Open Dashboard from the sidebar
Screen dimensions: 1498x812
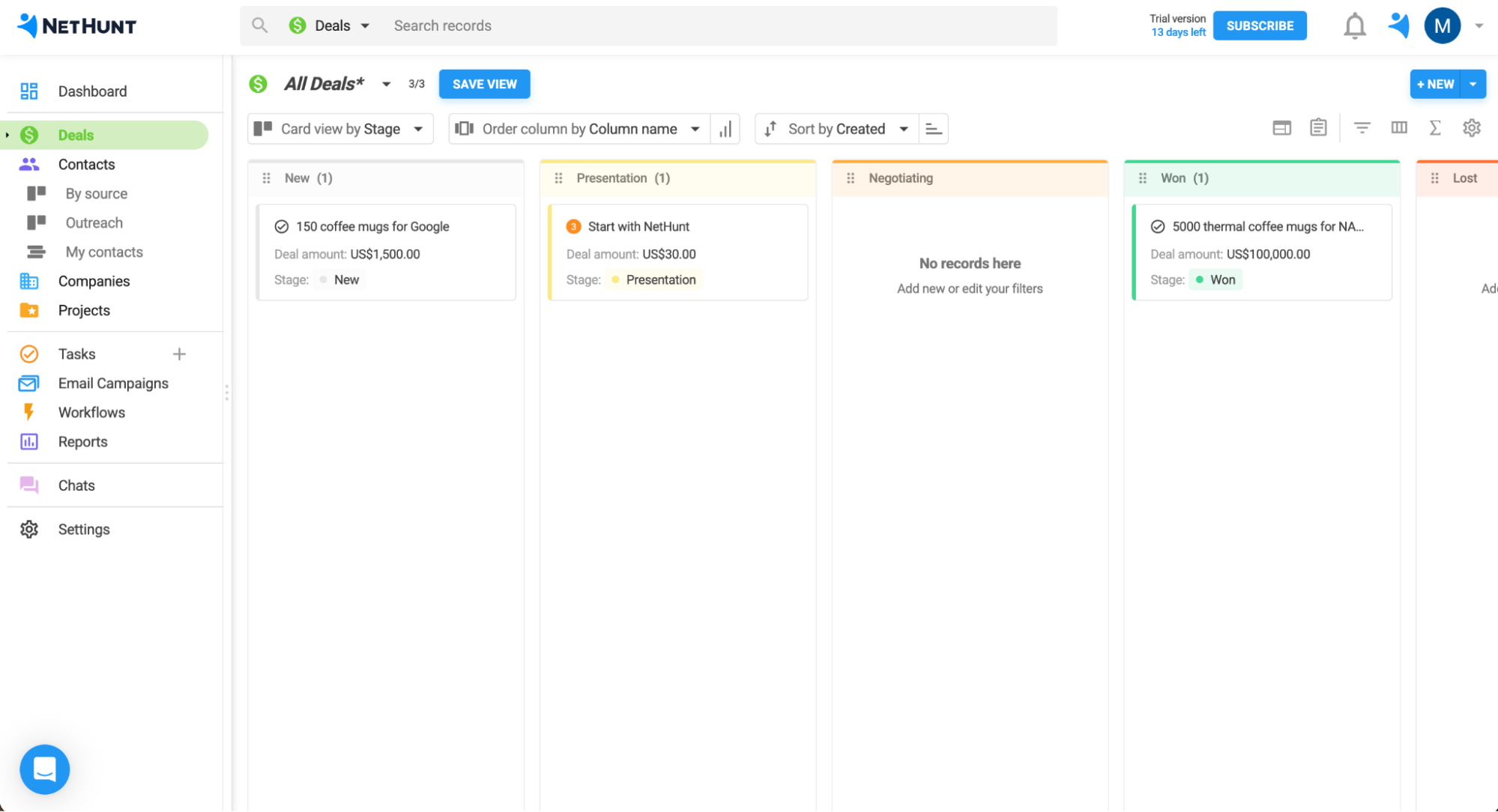point(92,91)
